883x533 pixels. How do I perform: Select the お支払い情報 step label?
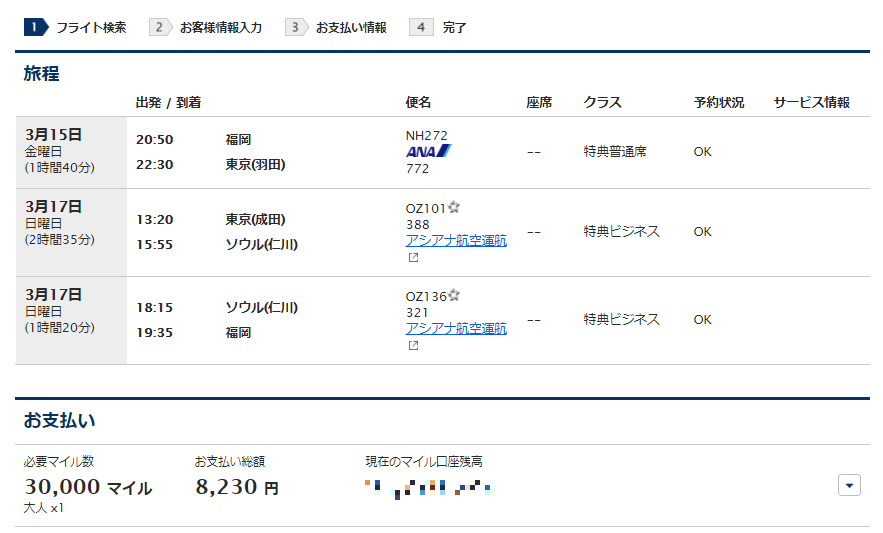351,27
